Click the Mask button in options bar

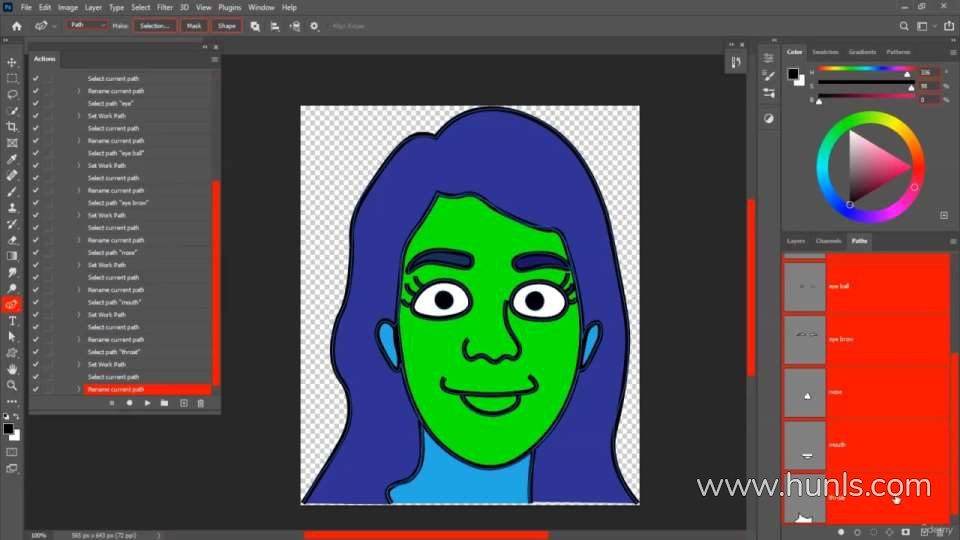194,25
